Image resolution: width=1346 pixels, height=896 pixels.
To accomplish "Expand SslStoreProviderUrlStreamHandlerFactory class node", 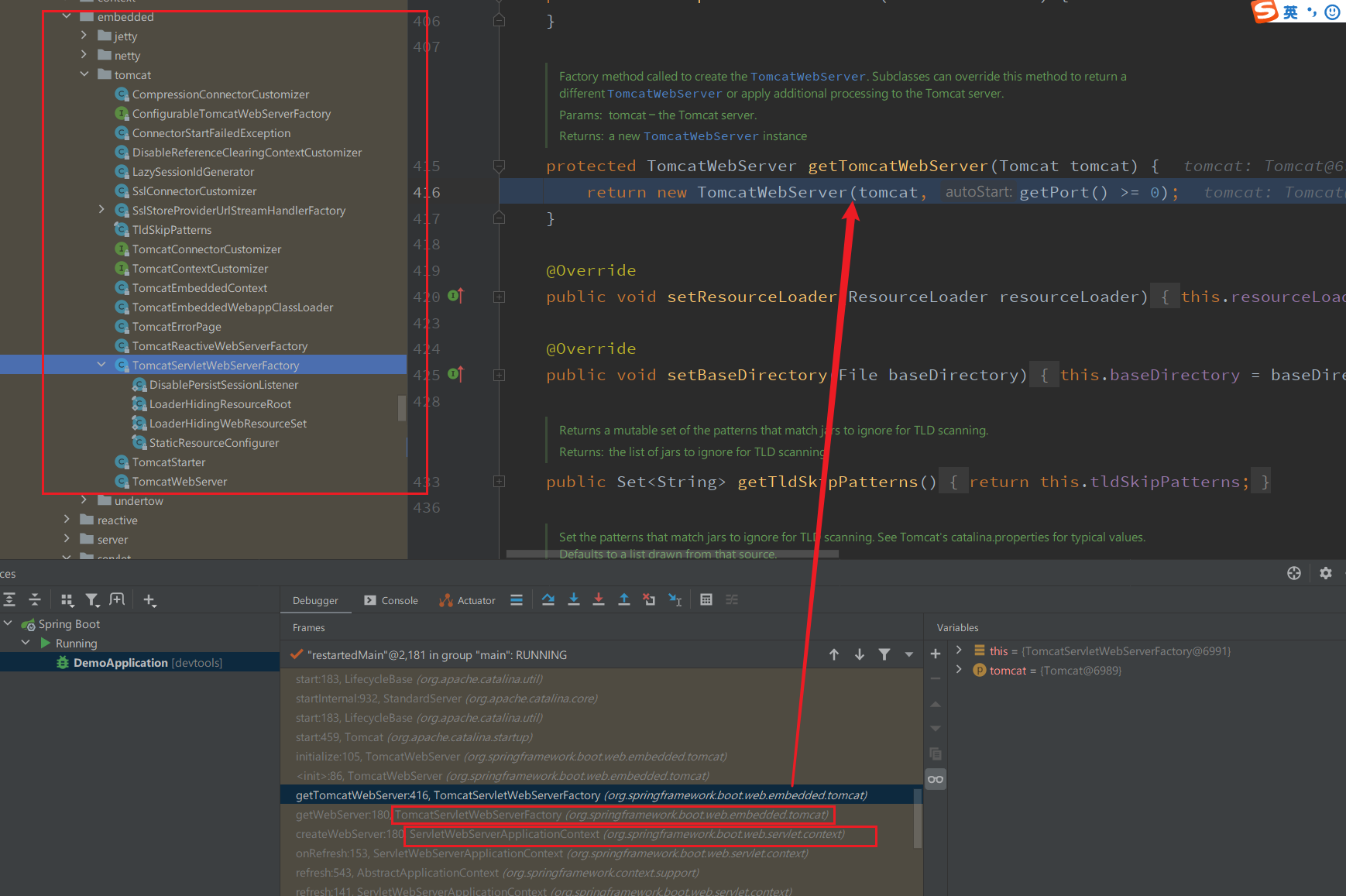I will (101, 210).
